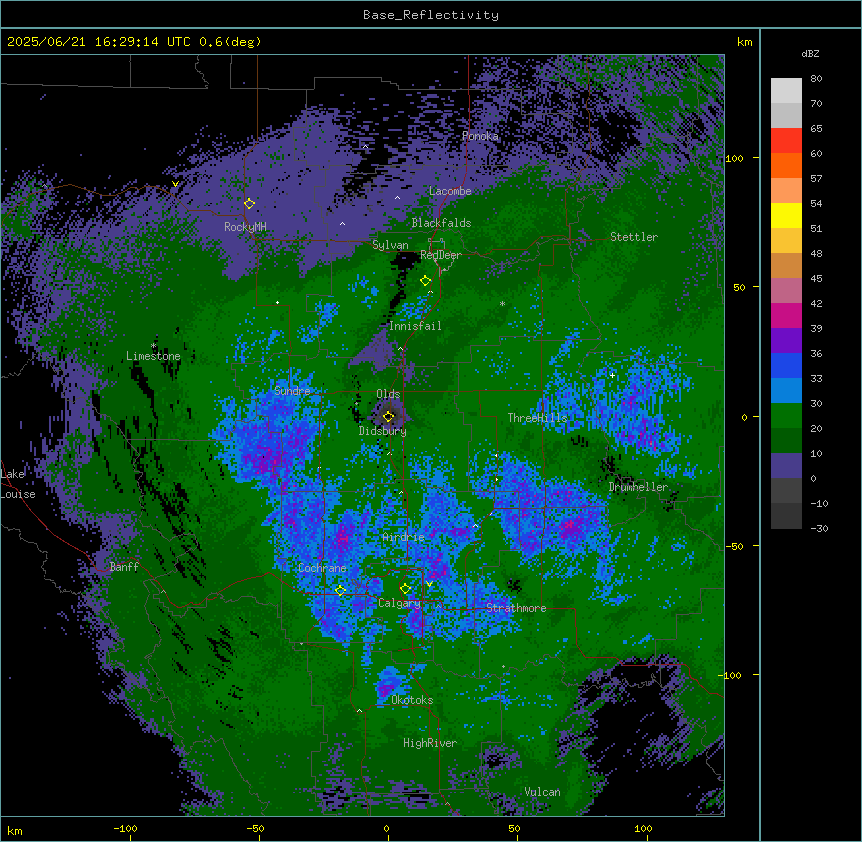Click the Sundre city label
Screen dimensions: 862x842
pos(292,391)
